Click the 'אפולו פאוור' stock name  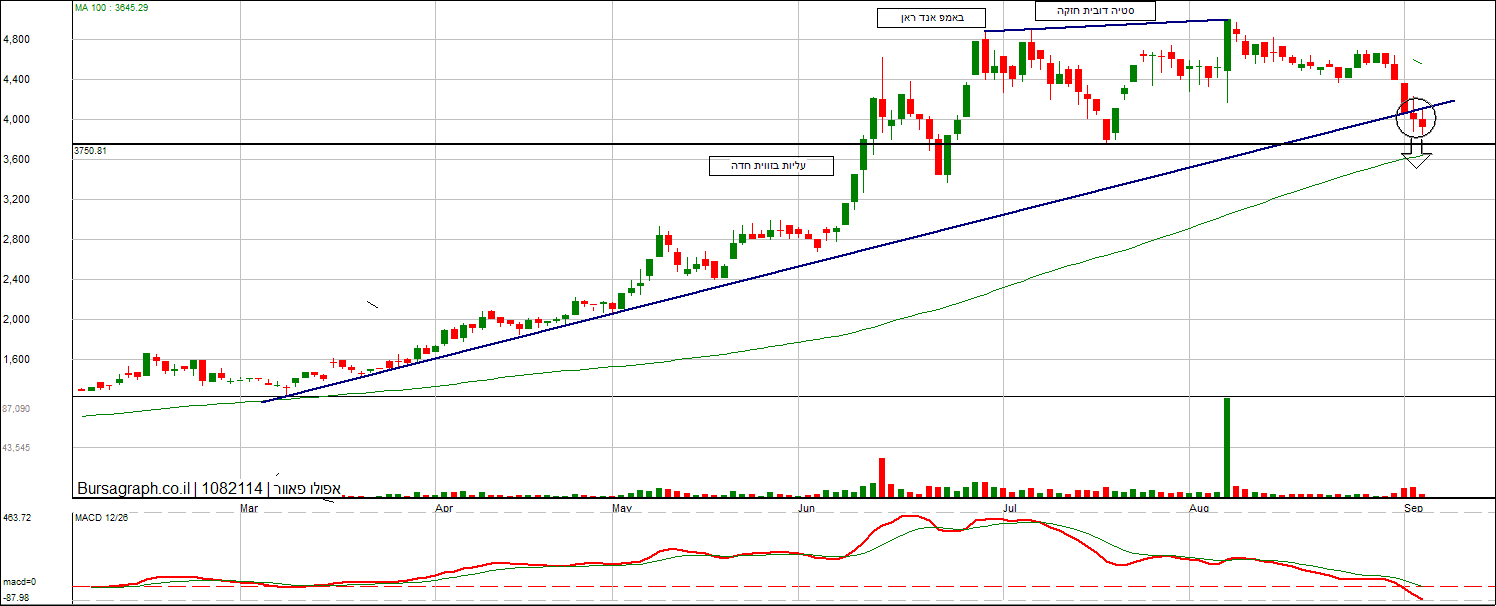click(307, 489)
